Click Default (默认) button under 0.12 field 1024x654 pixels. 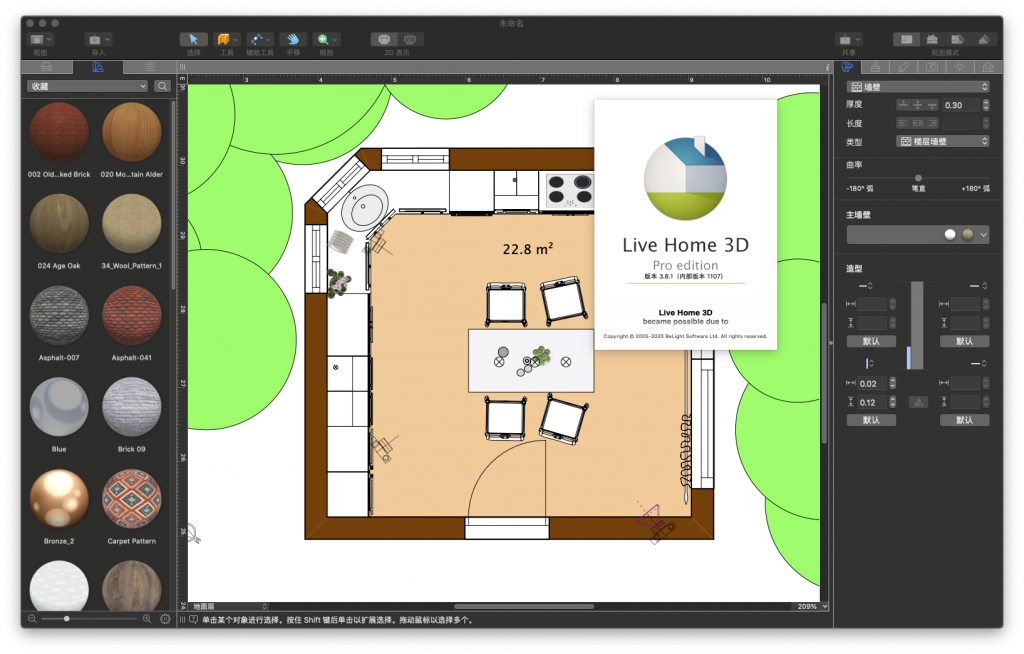[871, 420]
